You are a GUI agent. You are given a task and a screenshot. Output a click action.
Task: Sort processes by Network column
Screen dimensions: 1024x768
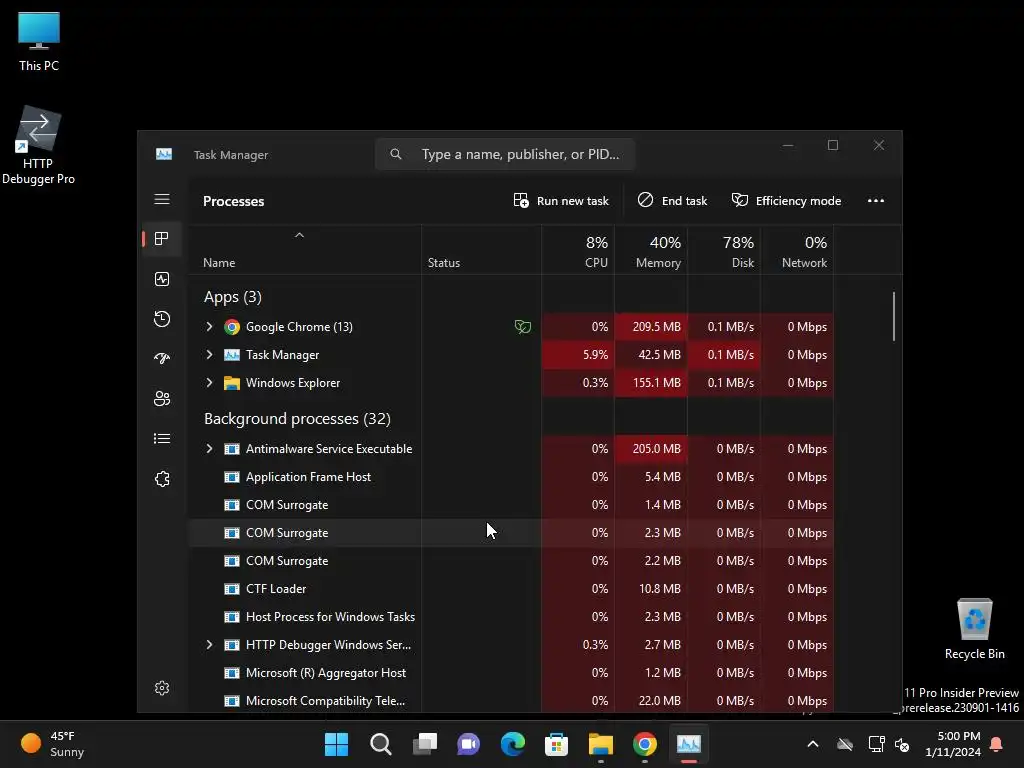(x=797, y=251)
